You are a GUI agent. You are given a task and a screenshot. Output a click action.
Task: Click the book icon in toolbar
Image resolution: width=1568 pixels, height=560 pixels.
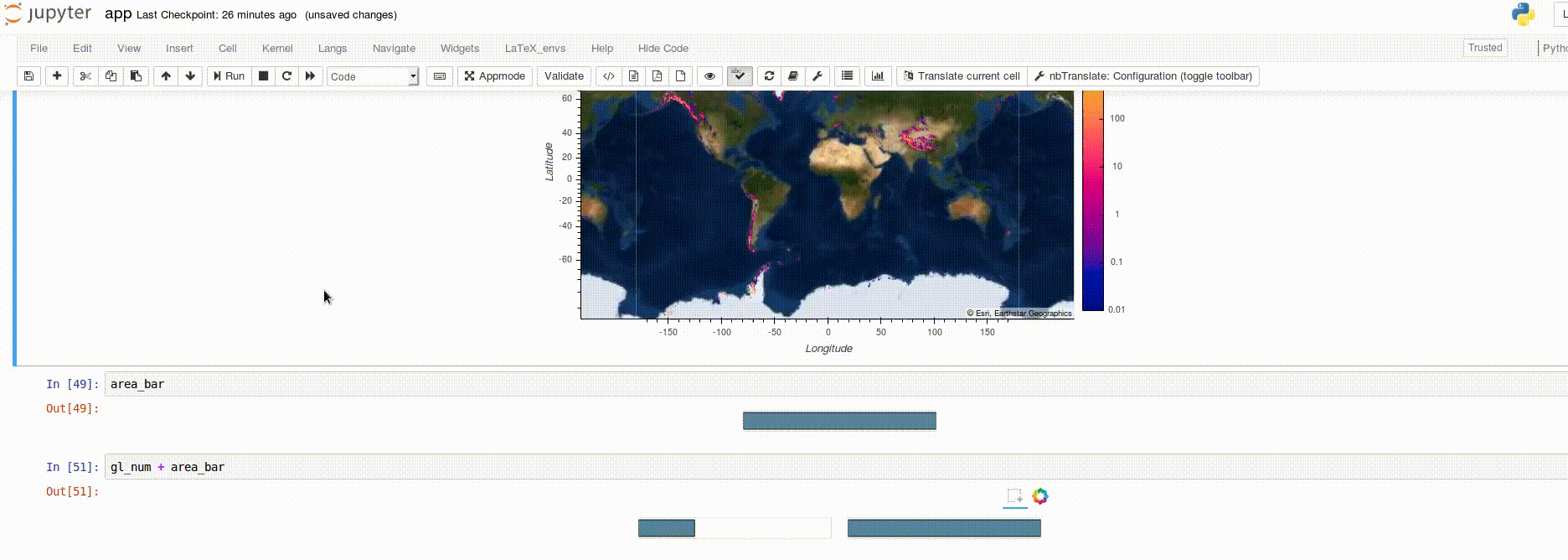pos(793,76)
